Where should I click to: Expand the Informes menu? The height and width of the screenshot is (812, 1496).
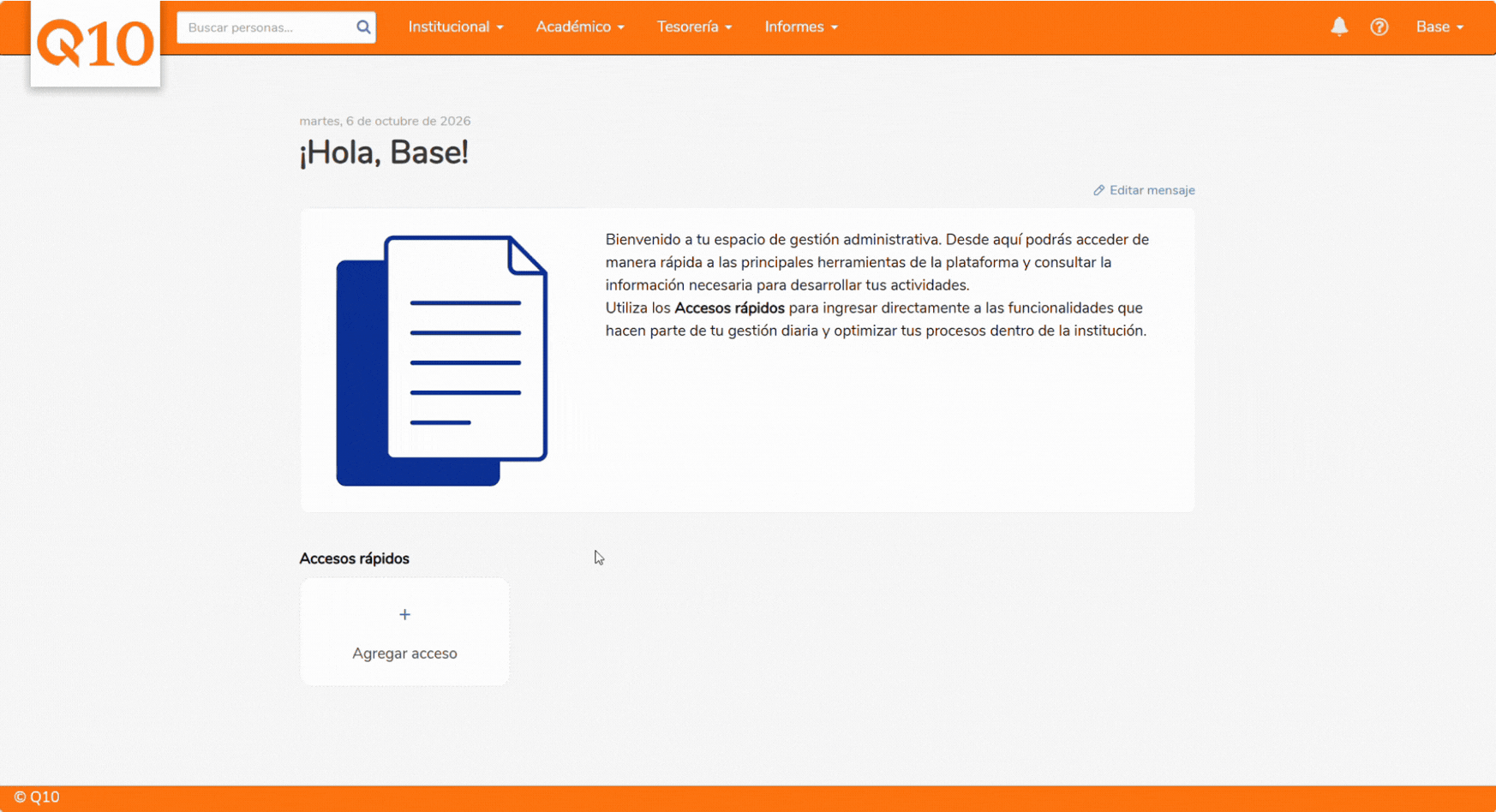(801, 27)
